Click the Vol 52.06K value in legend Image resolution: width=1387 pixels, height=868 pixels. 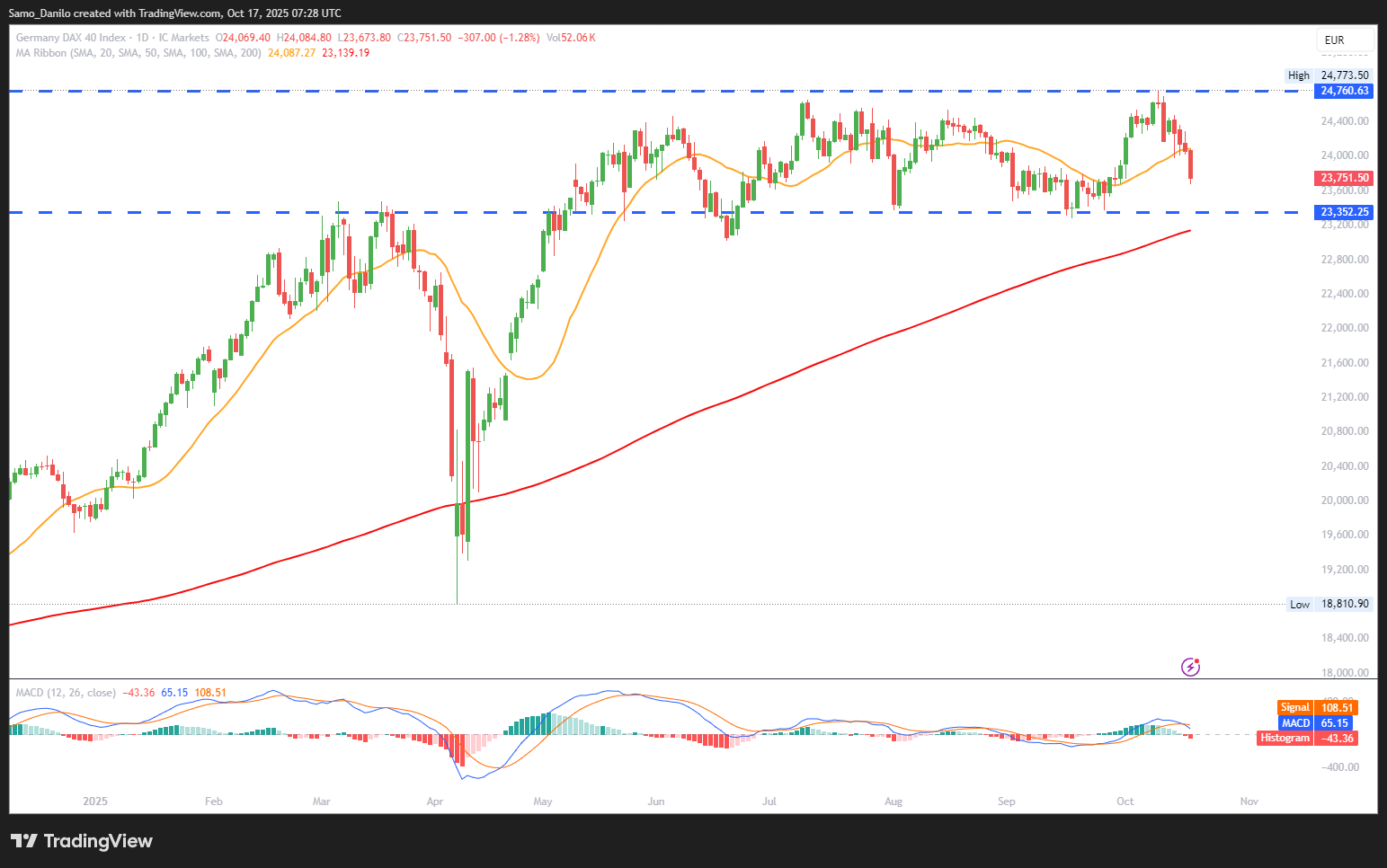pos(571,38)
